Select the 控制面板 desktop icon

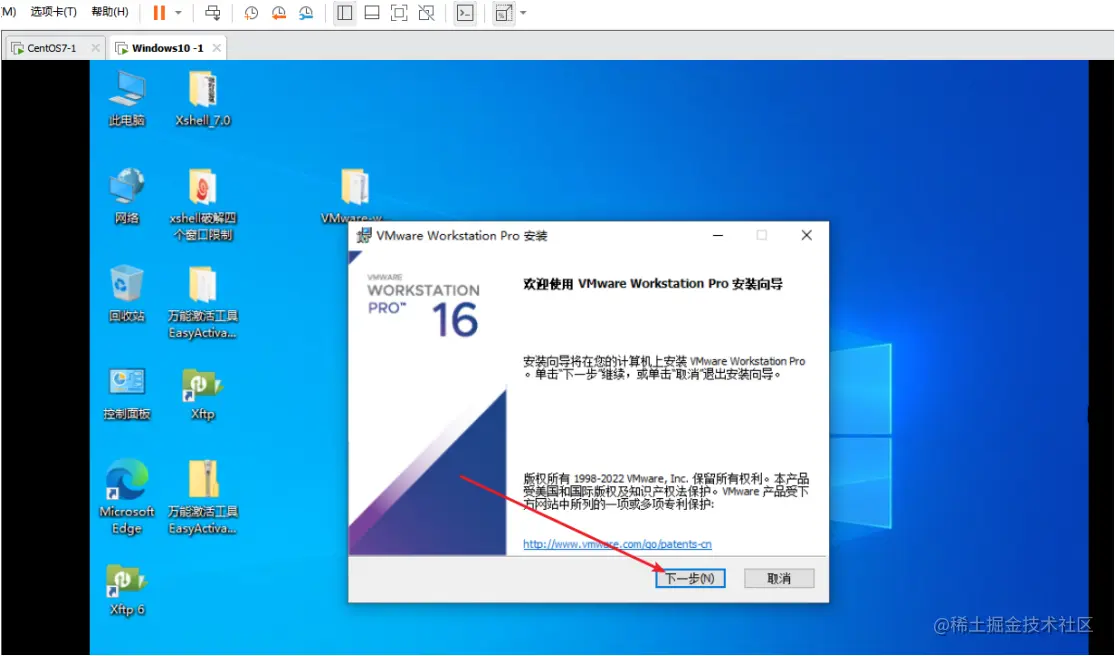click(x=127, y=393)
